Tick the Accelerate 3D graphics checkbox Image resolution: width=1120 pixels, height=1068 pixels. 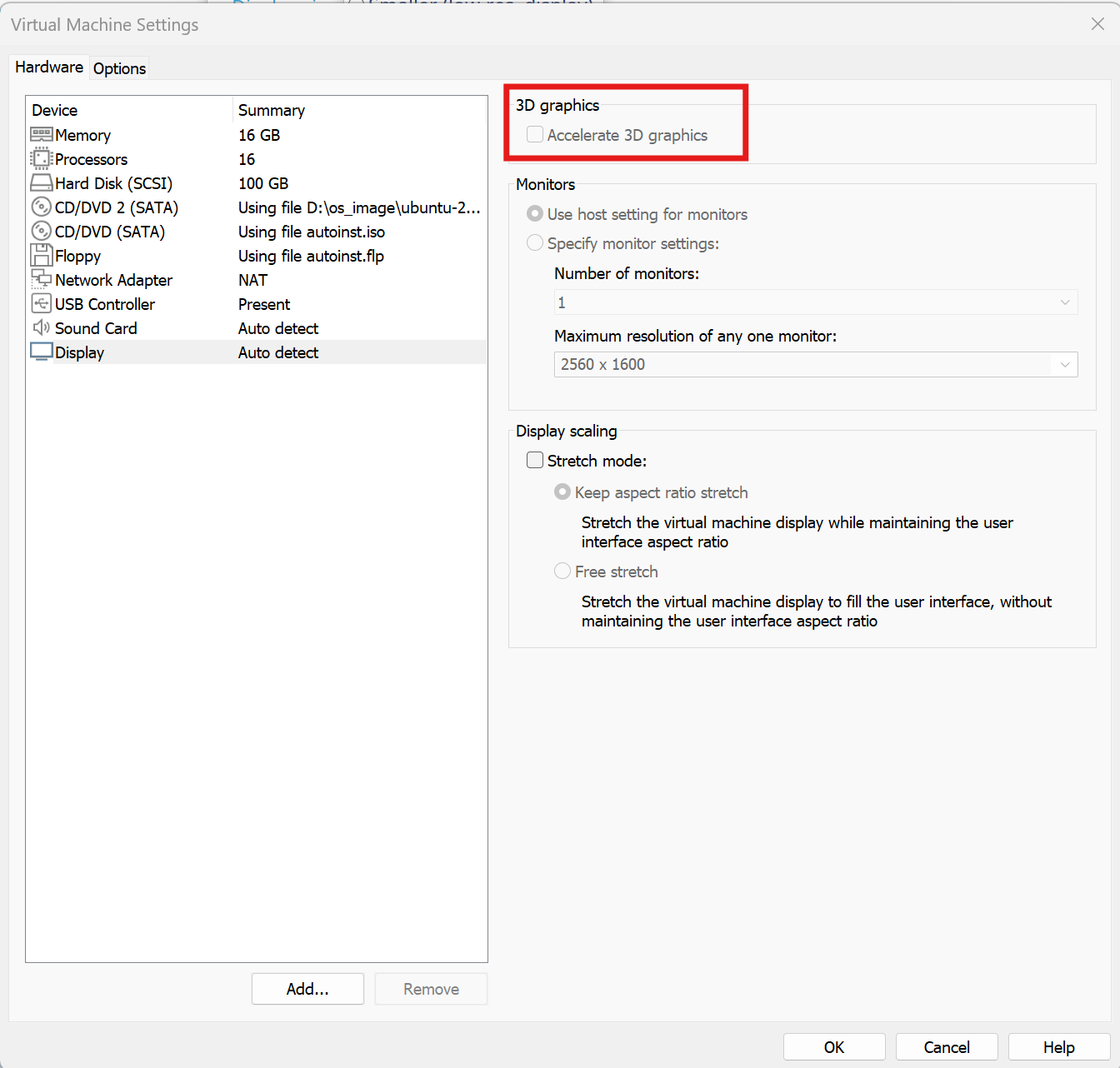(535, 135)
